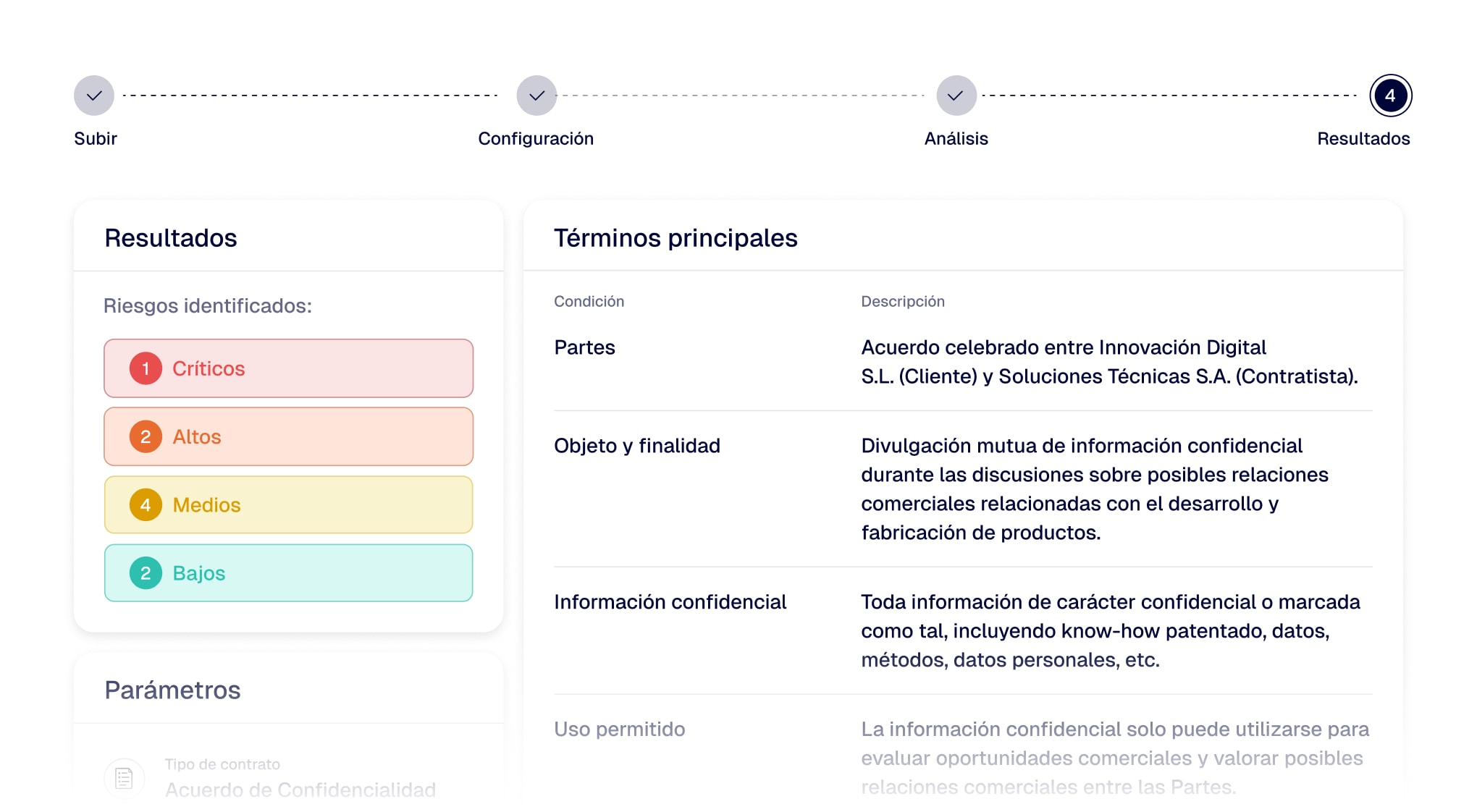Open the Críticos risk category

(x=287, y=368)
